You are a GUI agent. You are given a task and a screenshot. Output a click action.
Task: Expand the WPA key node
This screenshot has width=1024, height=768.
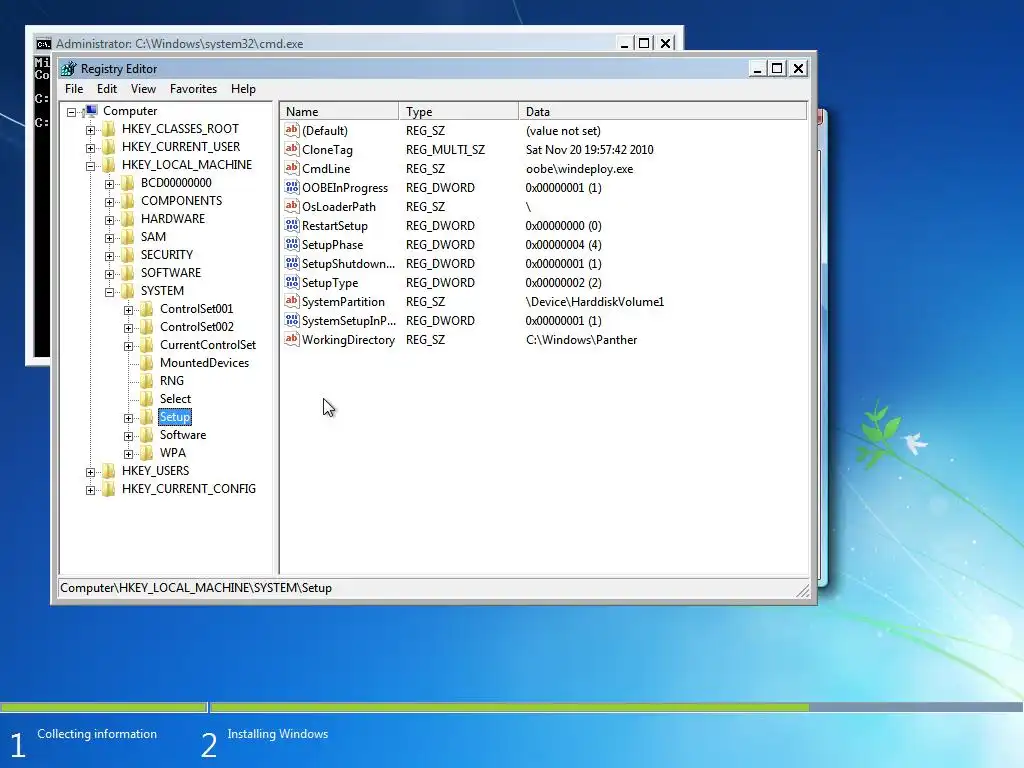(129, 454)
